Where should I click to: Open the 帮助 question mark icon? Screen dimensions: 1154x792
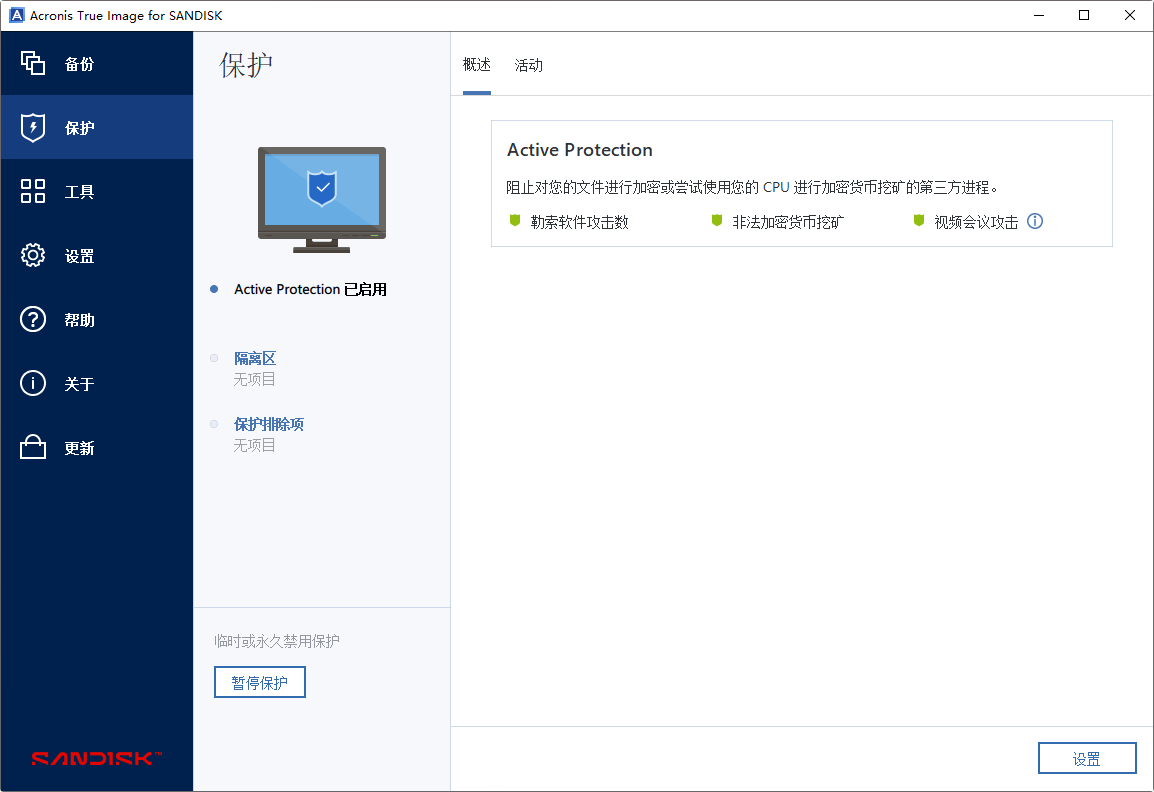pyautogui.click(x=32, y=319)
